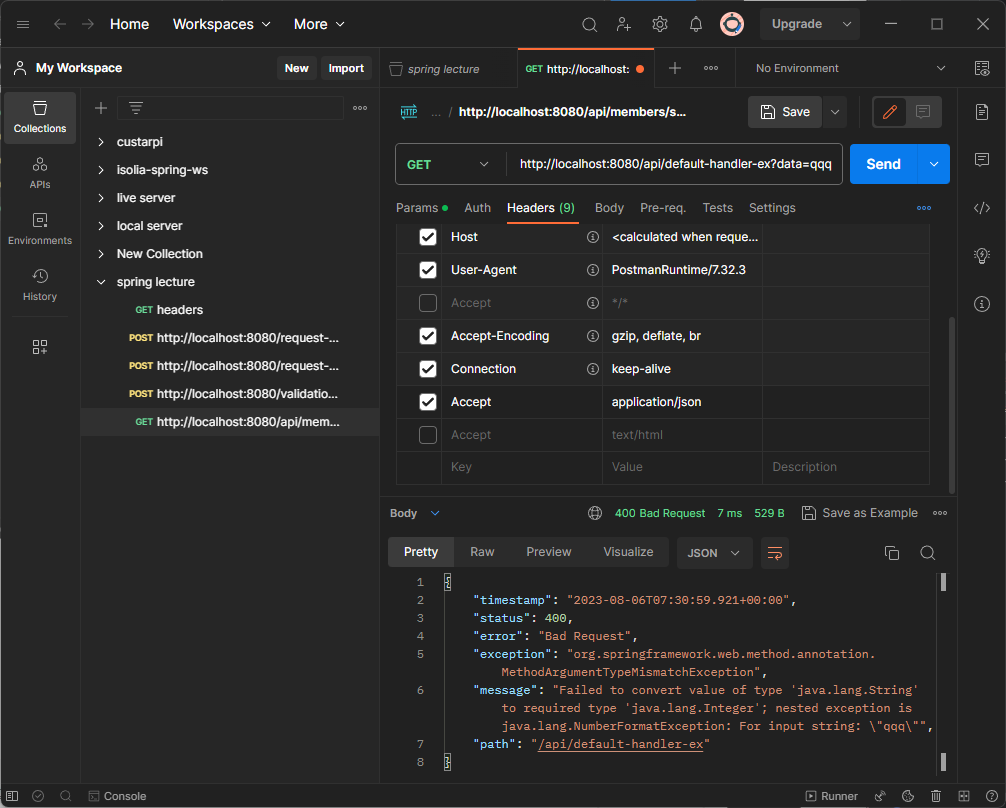Expand the New Collection folder
The width and height of the screenshot is (1006, 808).
tap(101, 254)
